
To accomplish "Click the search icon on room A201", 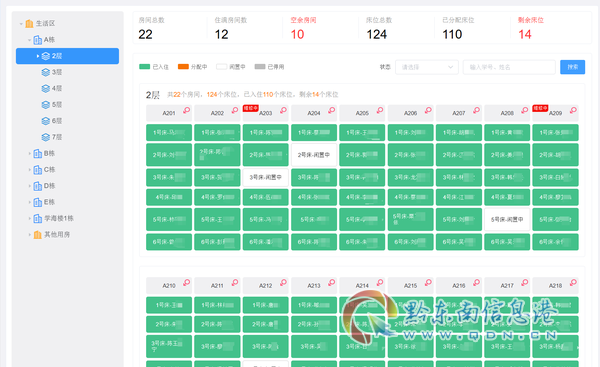I will pos(186,110).
